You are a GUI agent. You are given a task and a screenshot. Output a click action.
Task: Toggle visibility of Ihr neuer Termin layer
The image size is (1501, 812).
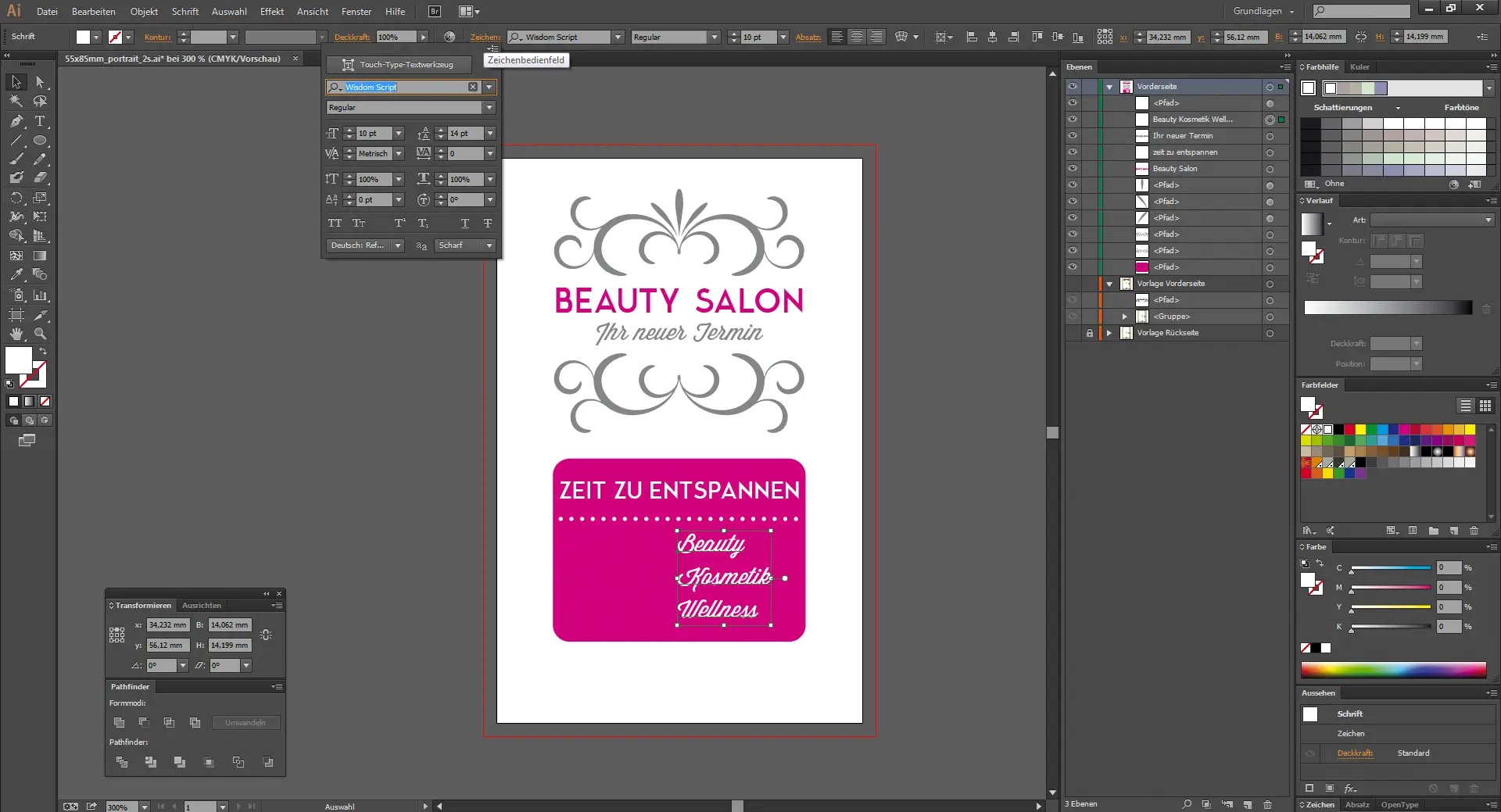[x=1073, y=136]
